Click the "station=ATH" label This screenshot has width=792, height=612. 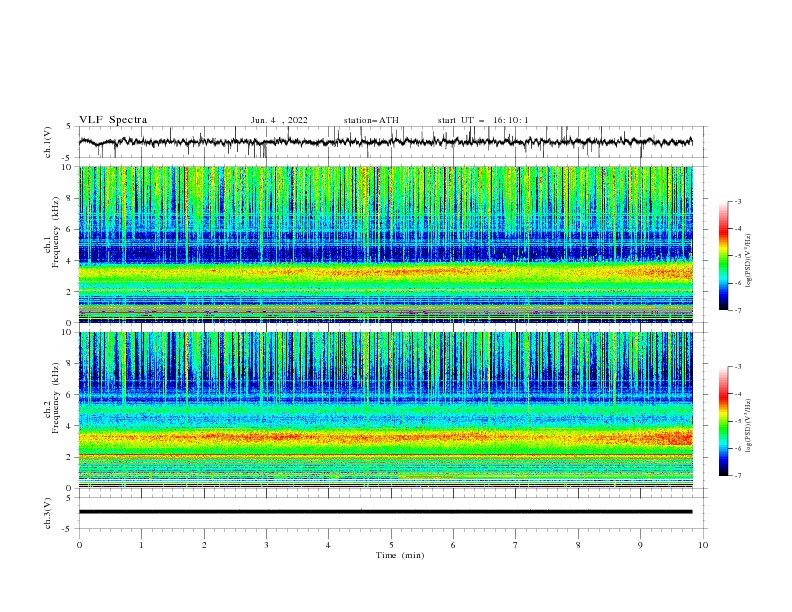click(371, 120)
